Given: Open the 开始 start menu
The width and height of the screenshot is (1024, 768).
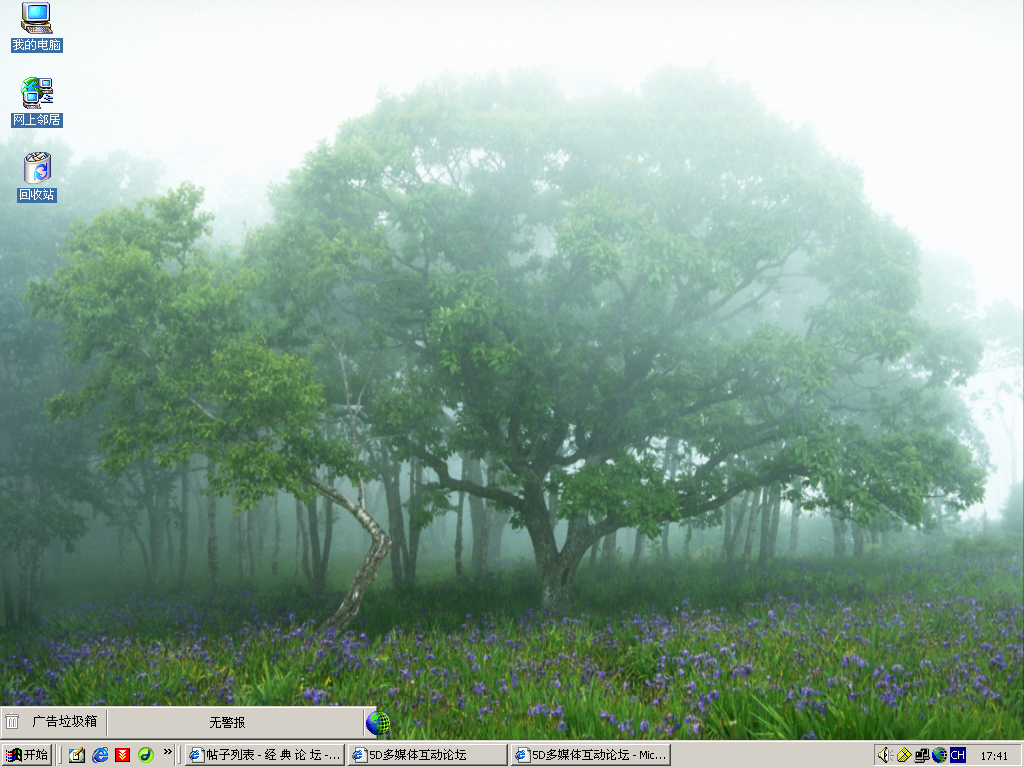Looking at the screenshot, I should click(x=27, y=755).
